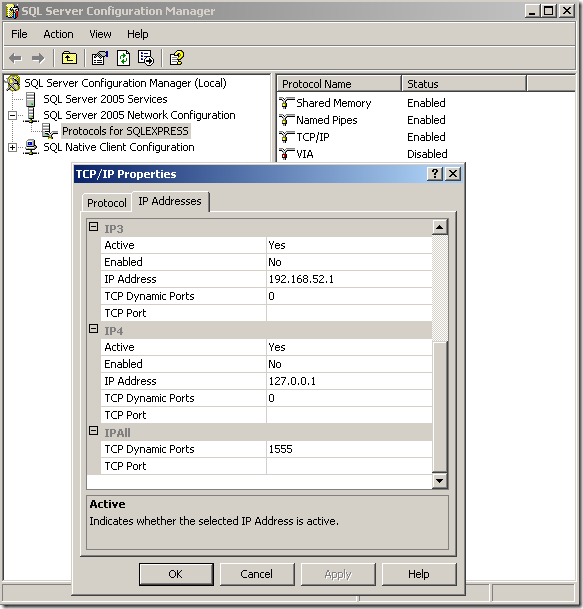Select the Shared Memory protocol row

334,103
